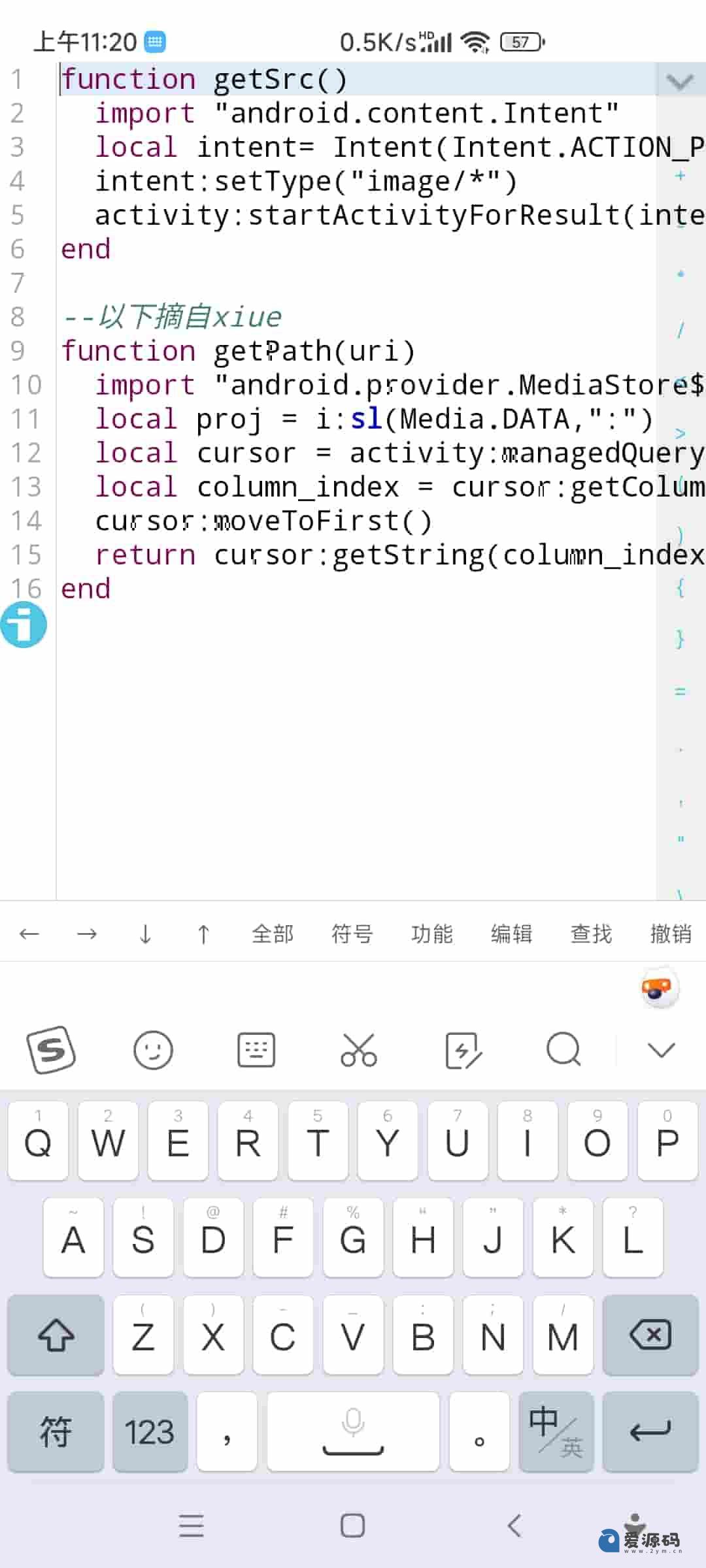Tap the Y key

coord(388,1141)
